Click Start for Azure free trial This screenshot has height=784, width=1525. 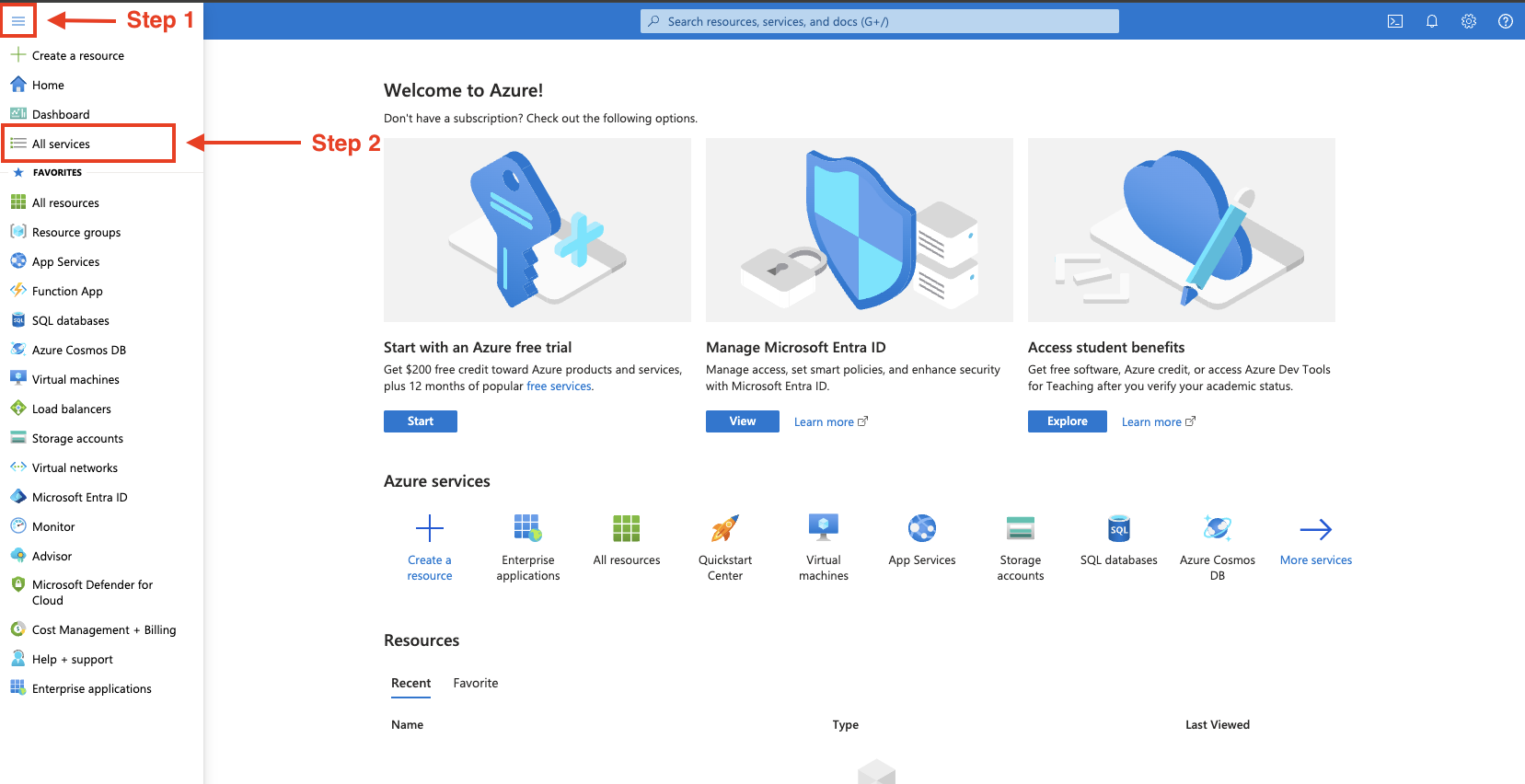[421, 421]
